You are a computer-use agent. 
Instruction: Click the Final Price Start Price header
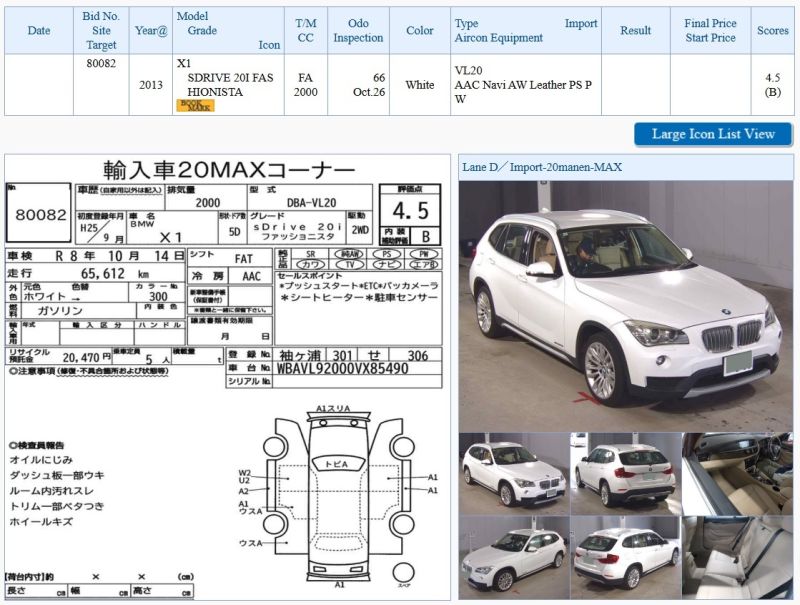[710, 31]
